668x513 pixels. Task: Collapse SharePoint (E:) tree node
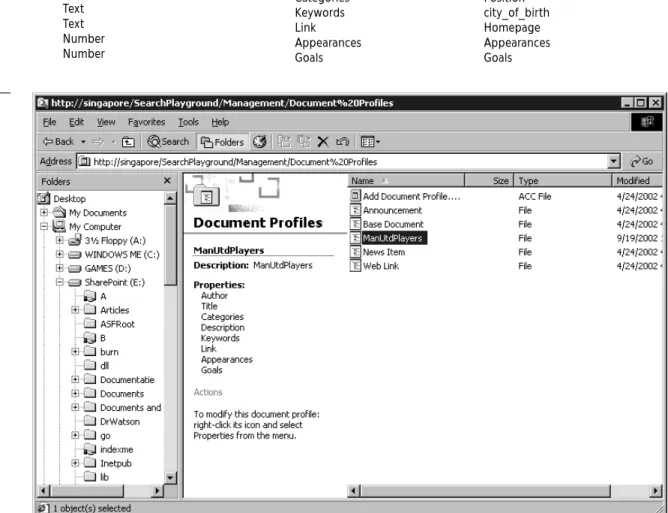pos(60,282)
